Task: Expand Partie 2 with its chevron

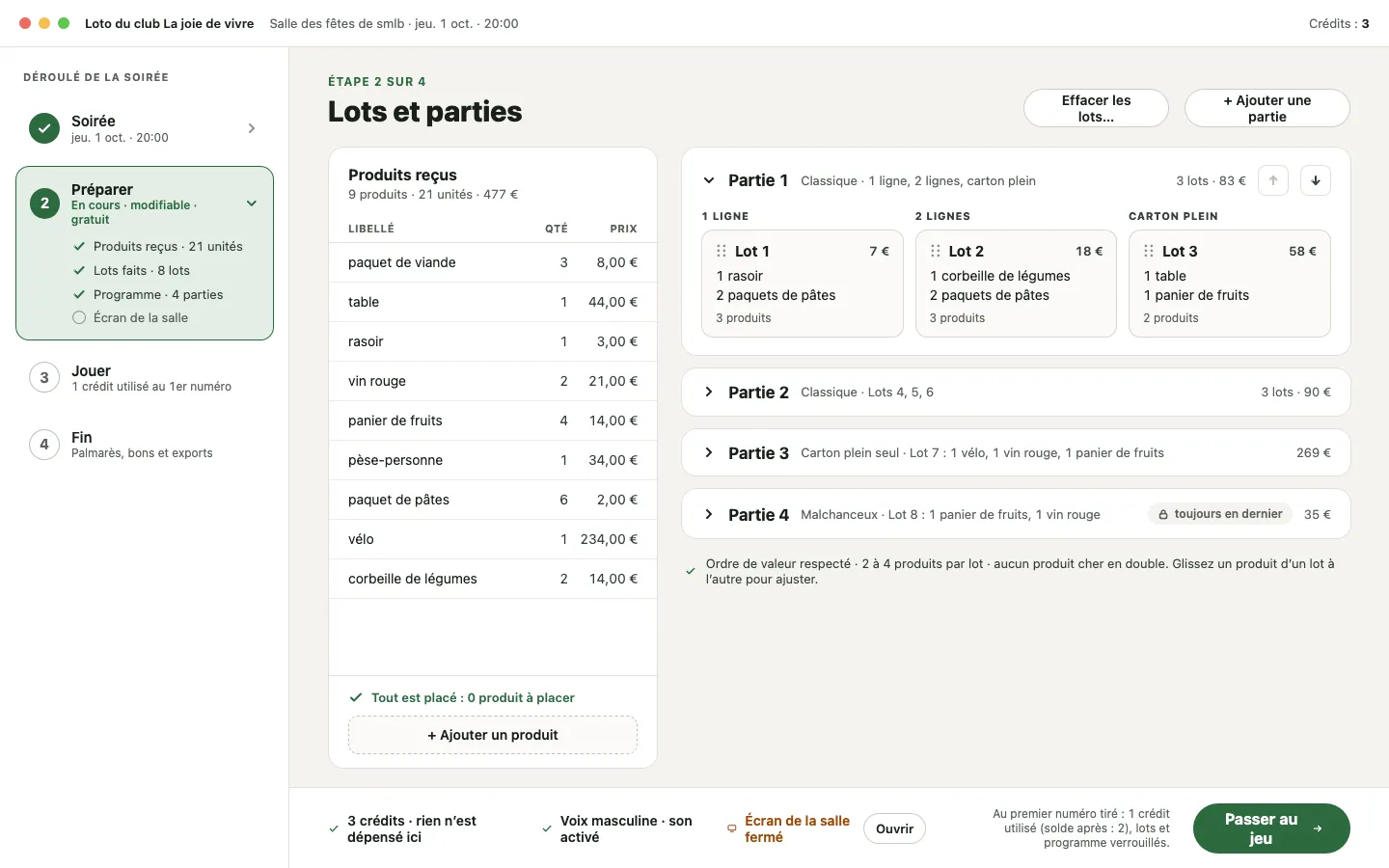Action: [x=709, y=392]
